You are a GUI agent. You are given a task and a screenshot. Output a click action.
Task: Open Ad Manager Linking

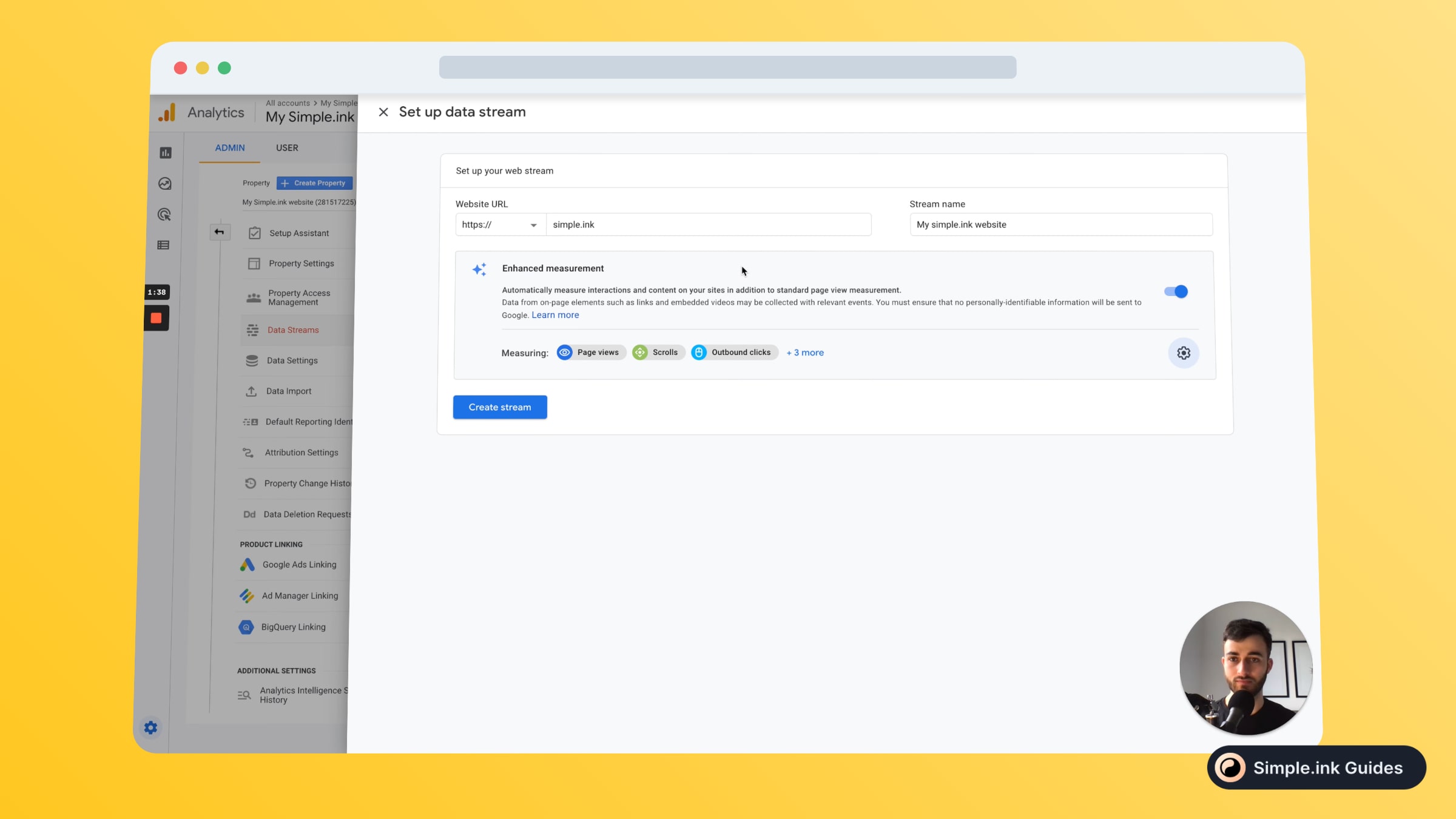tap(300, 596)
